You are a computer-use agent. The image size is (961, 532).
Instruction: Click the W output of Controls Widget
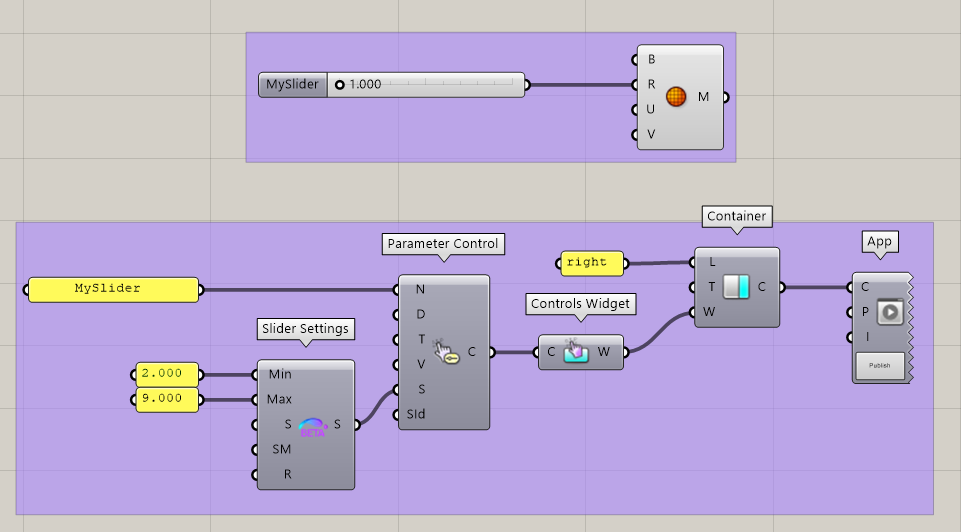[x=604, y=352]
